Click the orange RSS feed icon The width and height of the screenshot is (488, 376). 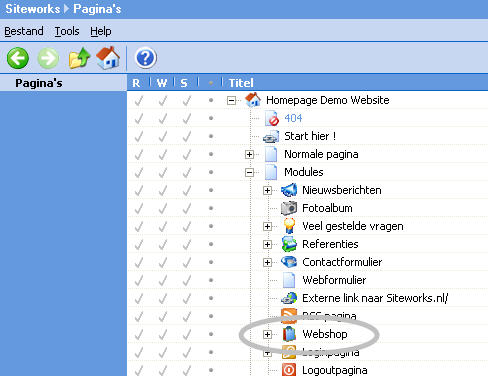pos(289,316)
